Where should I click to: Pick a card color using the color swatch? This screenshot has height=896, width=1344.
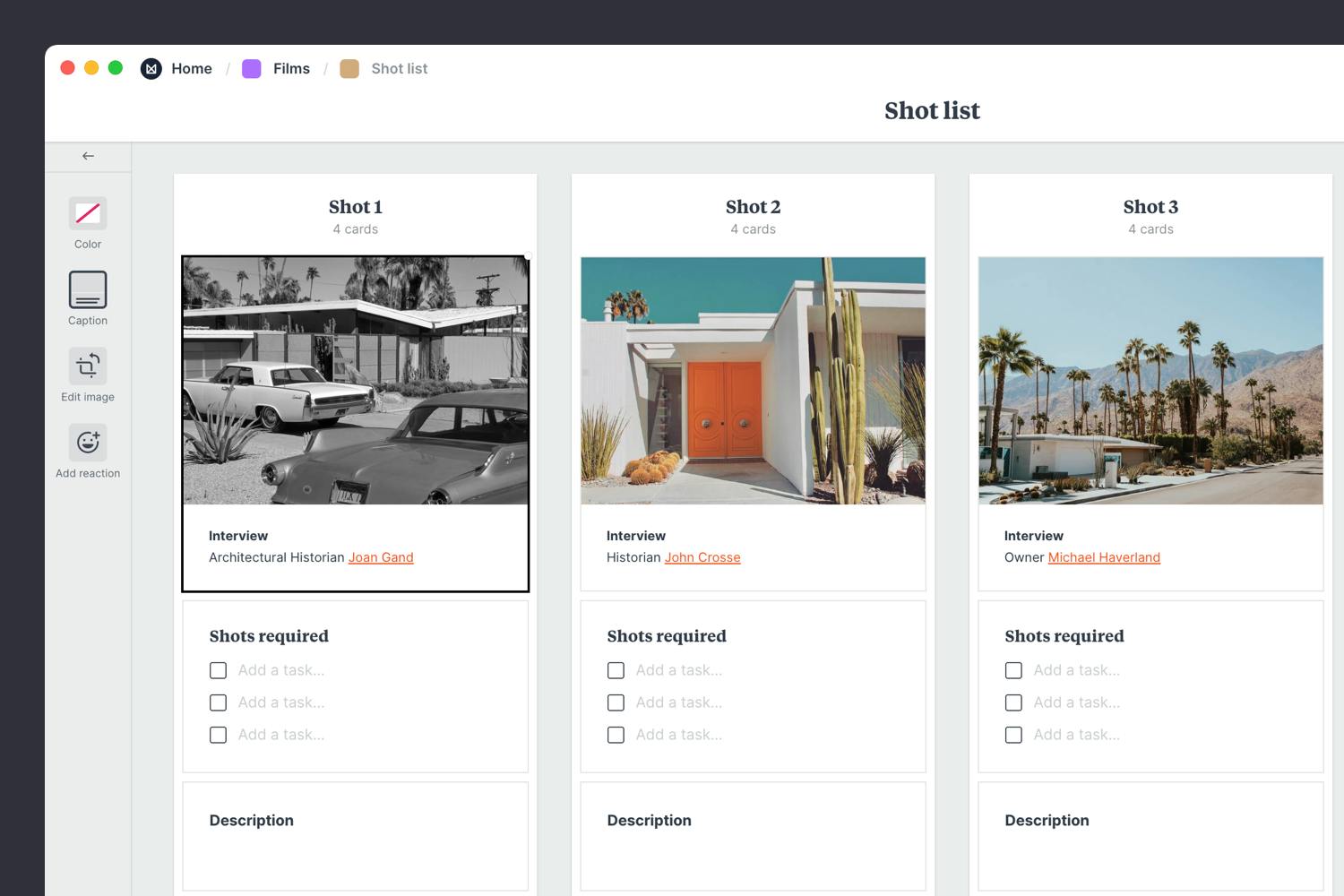tap(87, 213)
